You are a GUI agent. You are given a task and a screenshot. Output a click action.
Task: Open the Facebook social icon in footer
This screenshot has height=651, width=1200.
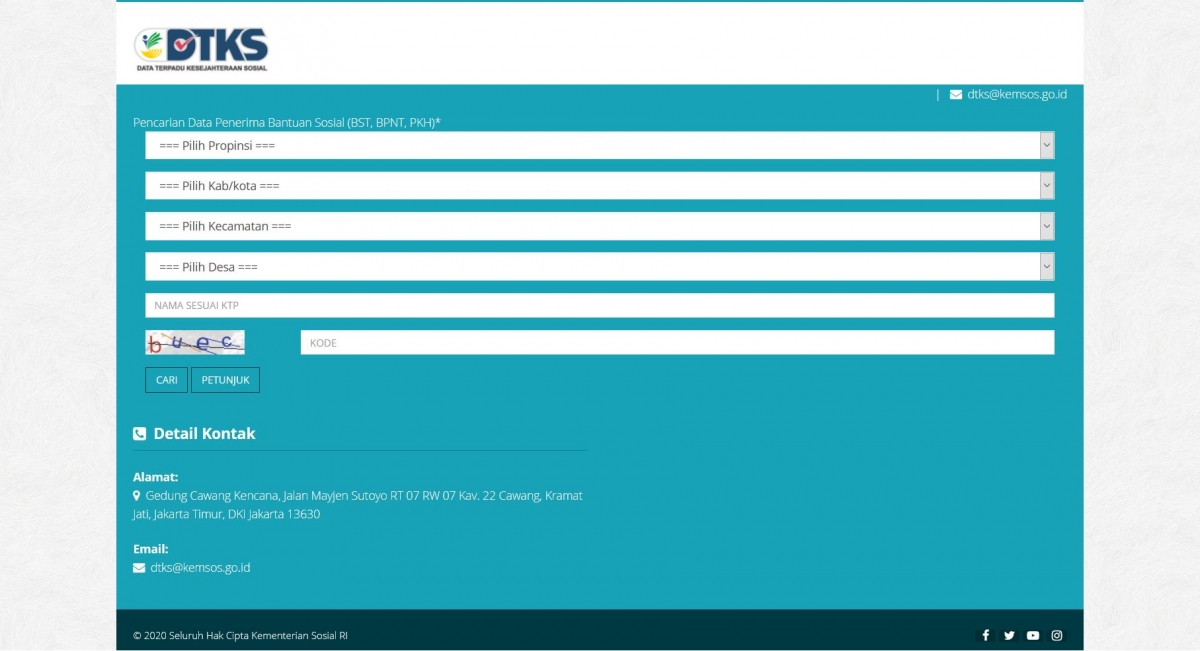(x=985, y=635)
